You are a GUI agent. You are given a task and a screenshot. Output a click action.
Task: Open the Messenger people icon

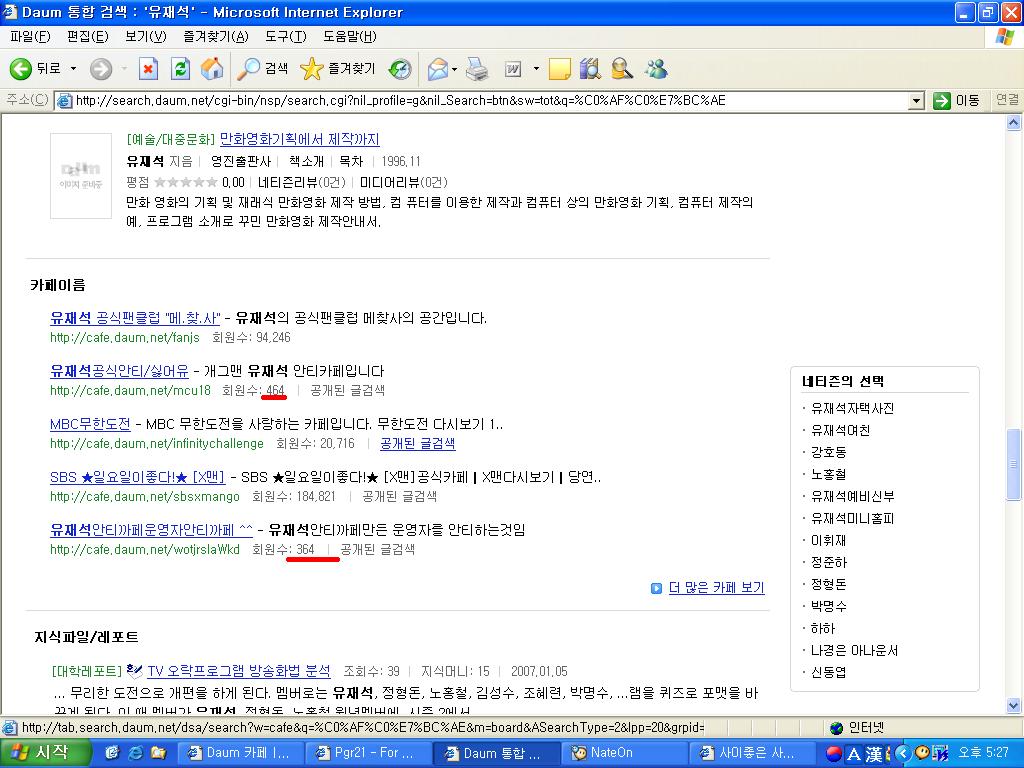(656, 69)
